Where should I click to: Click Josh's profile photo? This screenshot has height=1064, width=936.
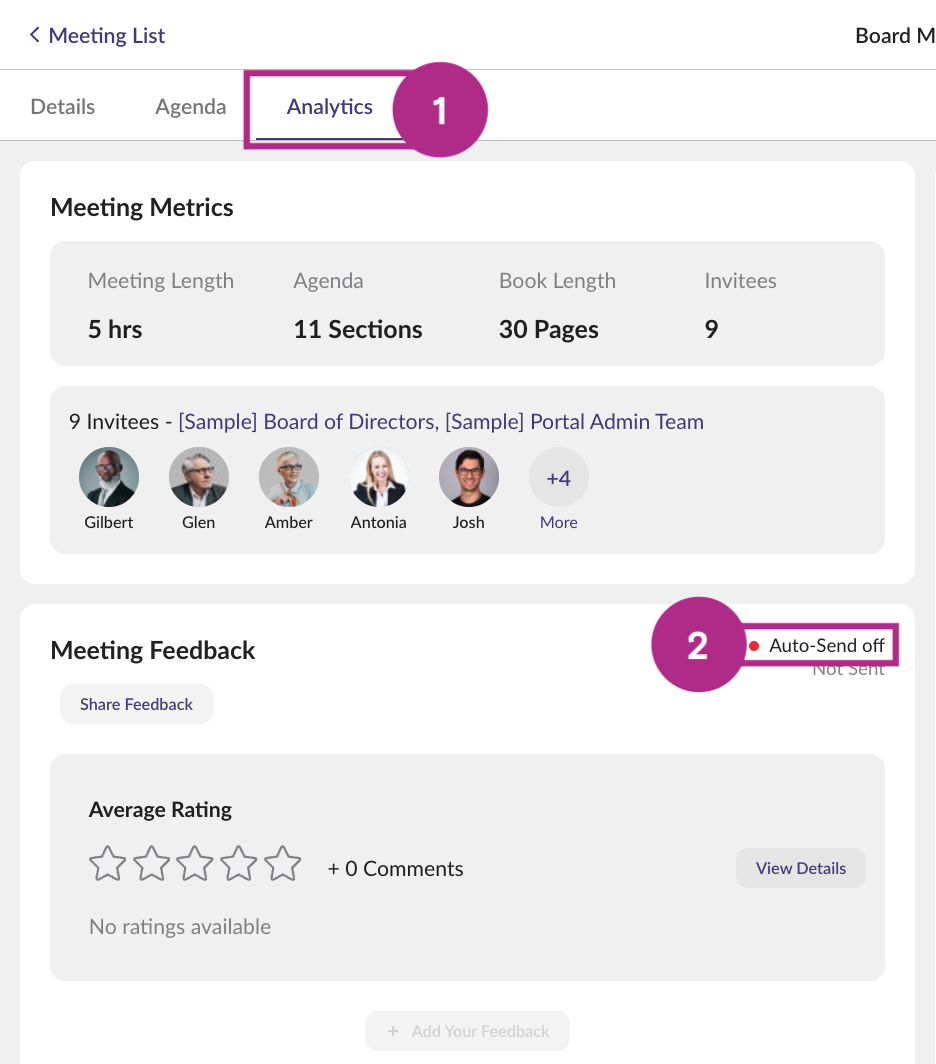coord(469,477)
